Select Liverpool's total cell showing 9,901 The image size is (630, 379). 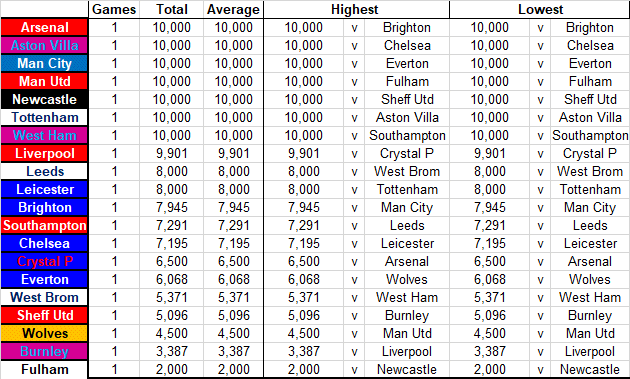pos(172,153)
